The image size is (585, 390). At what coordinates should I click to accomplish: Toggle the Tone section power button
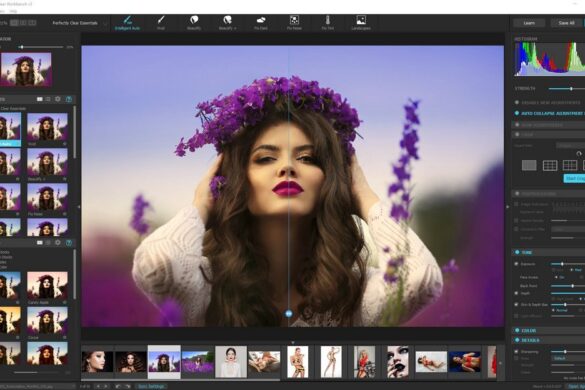[x=517, y=252]
